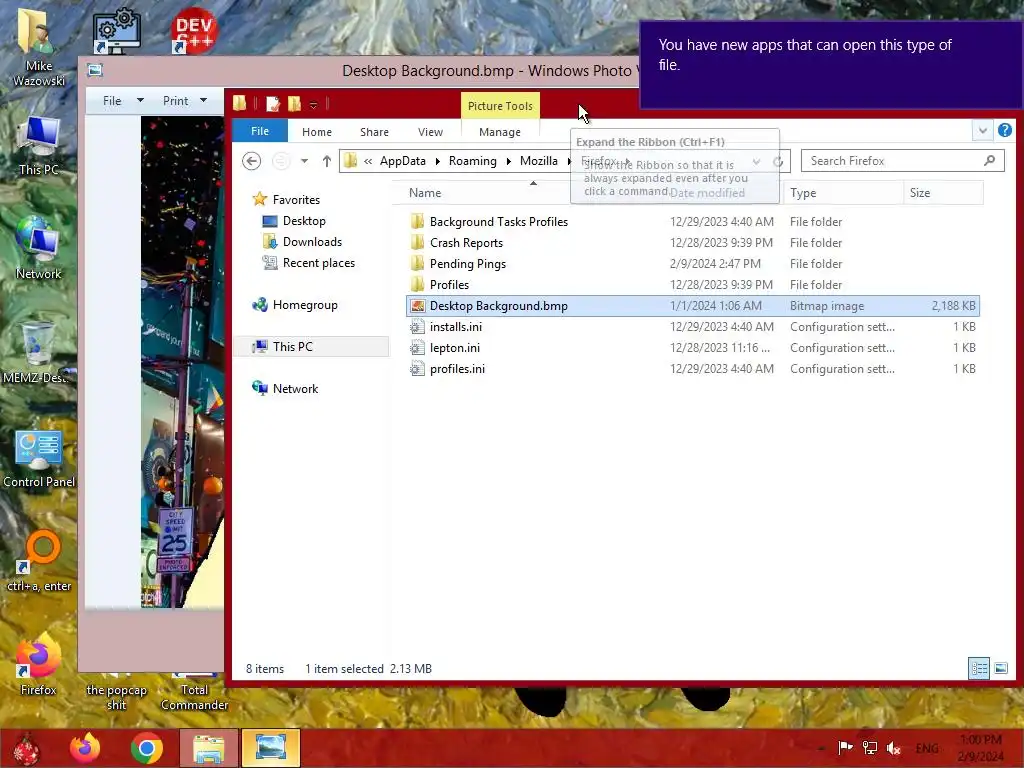Click the Explorer window folder icon in title bar
This screenshot has width=1024, height=768.
tap(240, 103)
